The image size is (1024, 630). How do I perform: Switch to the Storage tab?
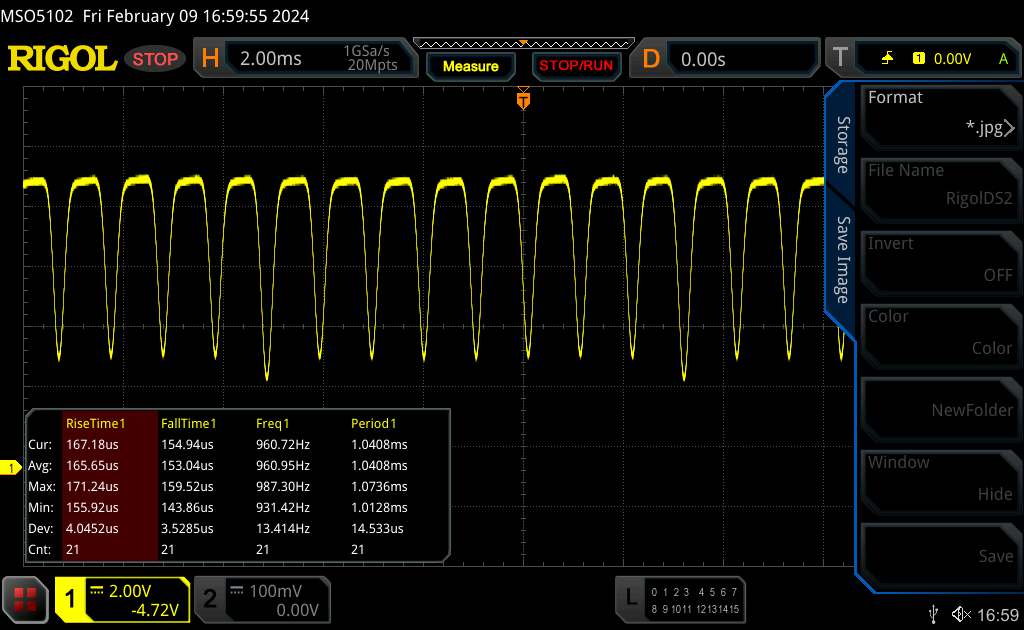pyautogui.click(x=842, y=145)
